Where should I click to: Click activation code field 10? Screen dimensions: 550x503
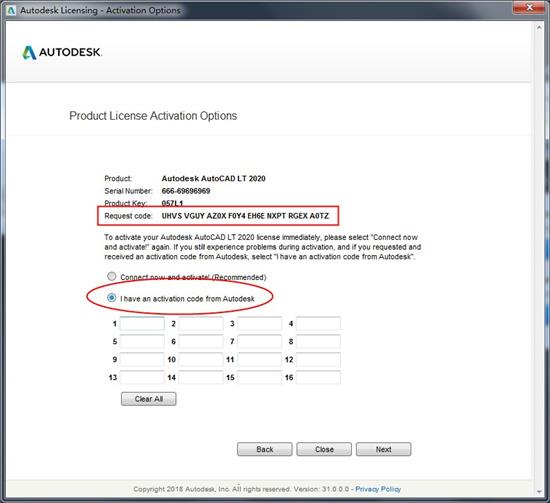click(201, 360)
